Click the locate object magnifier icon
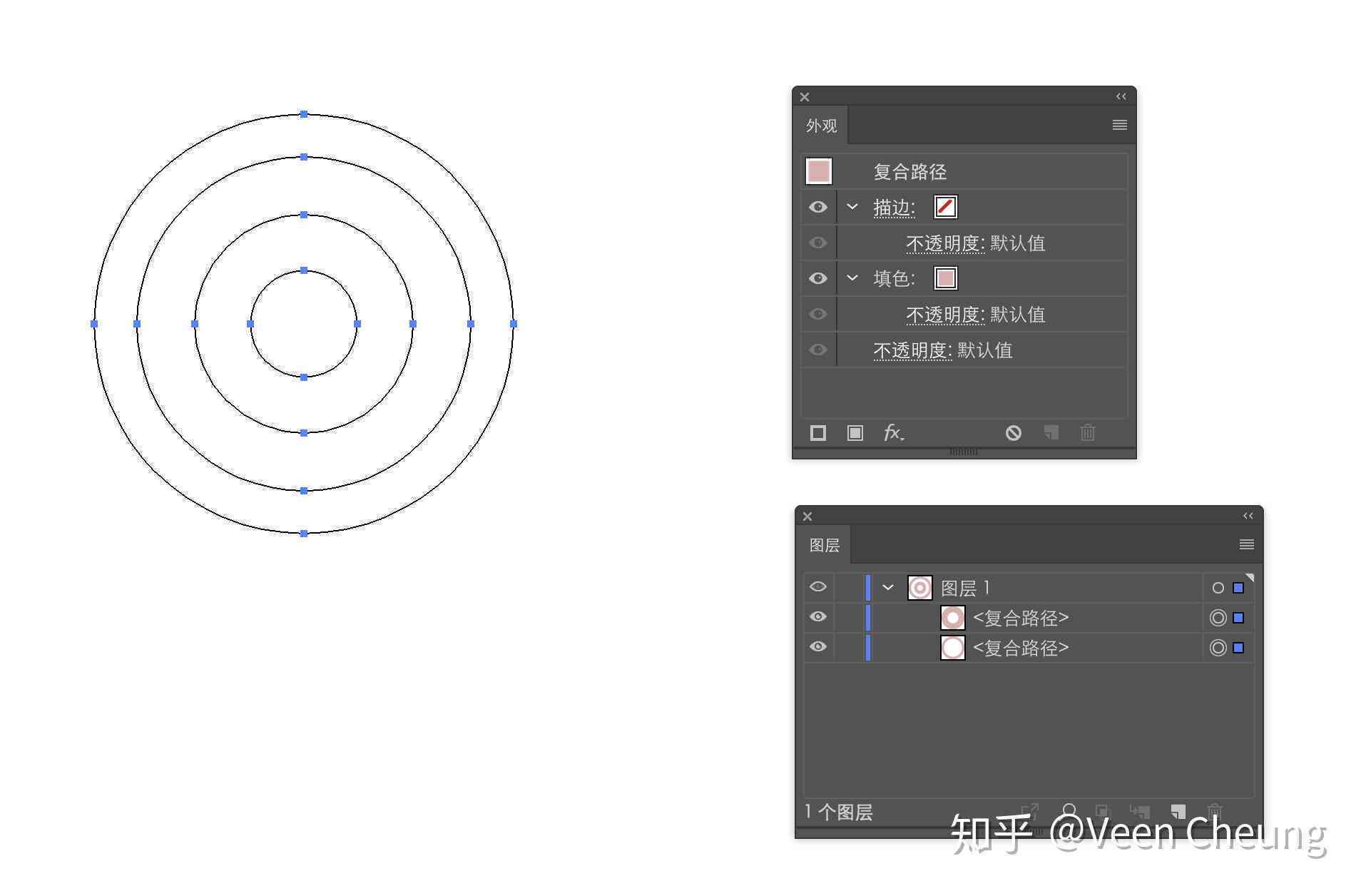 click(1069, 811)
